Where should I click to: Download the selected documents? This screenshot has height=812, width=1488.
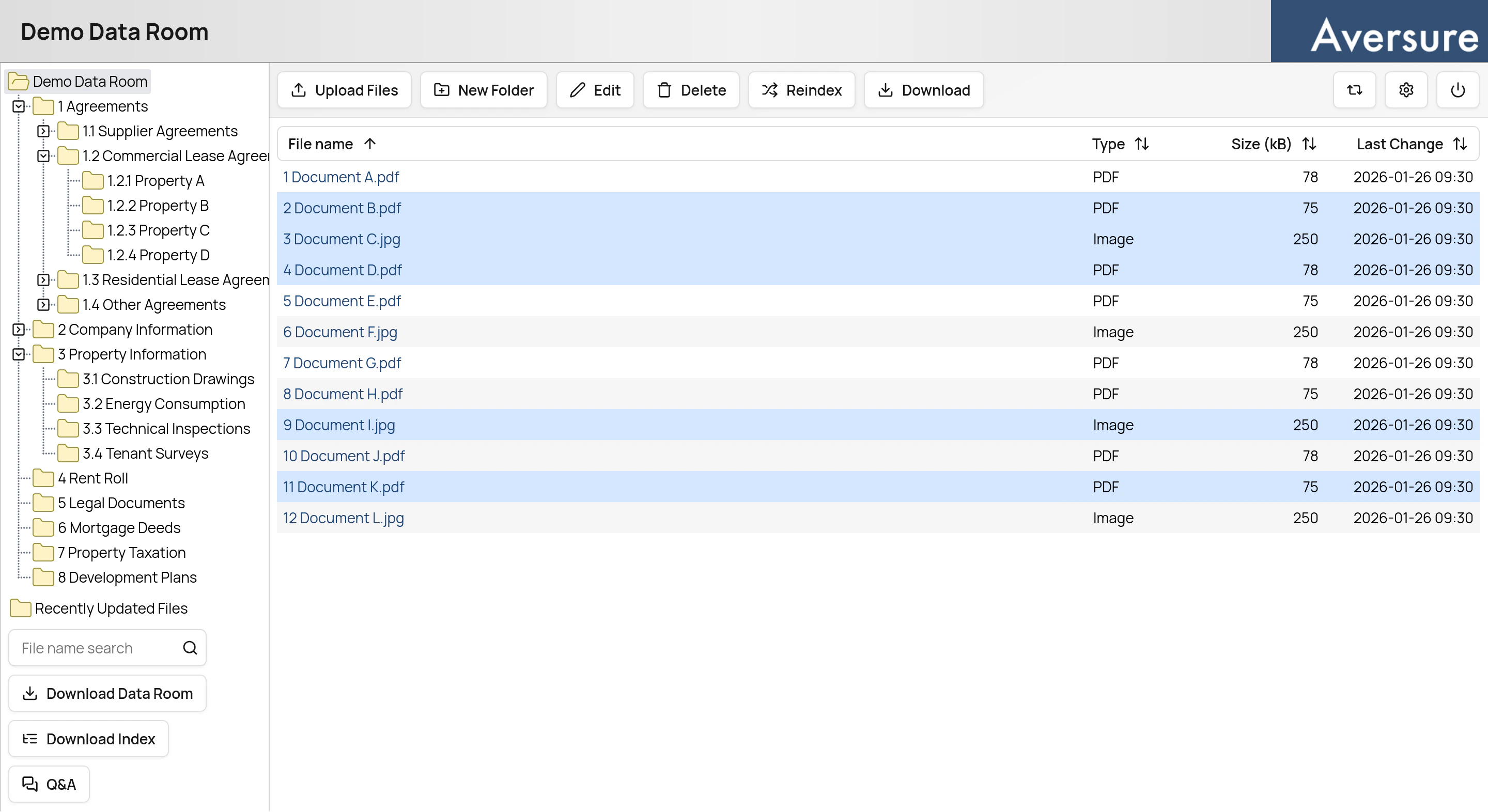coord(922,90)
